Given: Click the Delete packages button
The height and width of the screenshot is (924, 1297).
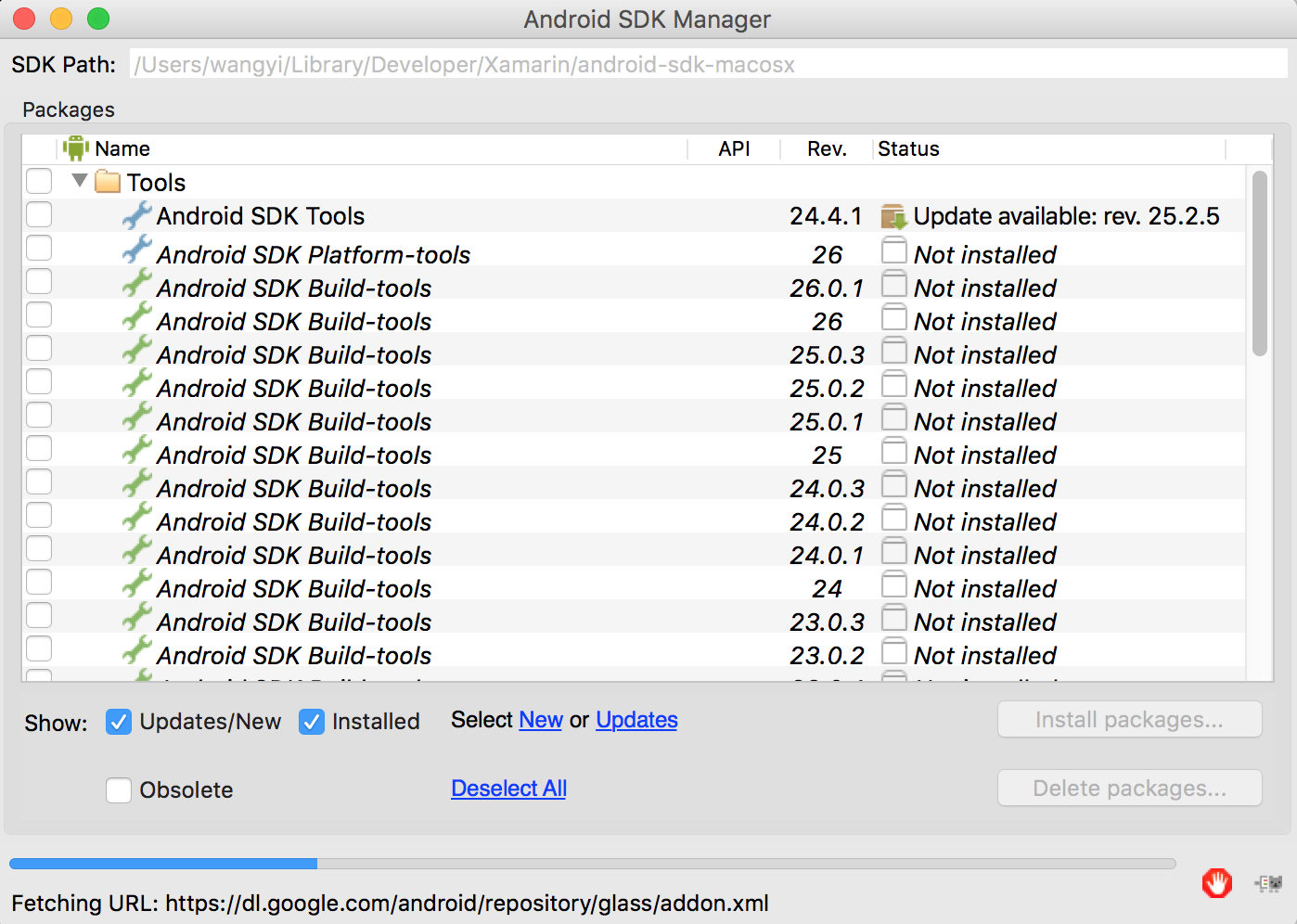Looking at the screenshot, I should click(x=1129, y=789).
